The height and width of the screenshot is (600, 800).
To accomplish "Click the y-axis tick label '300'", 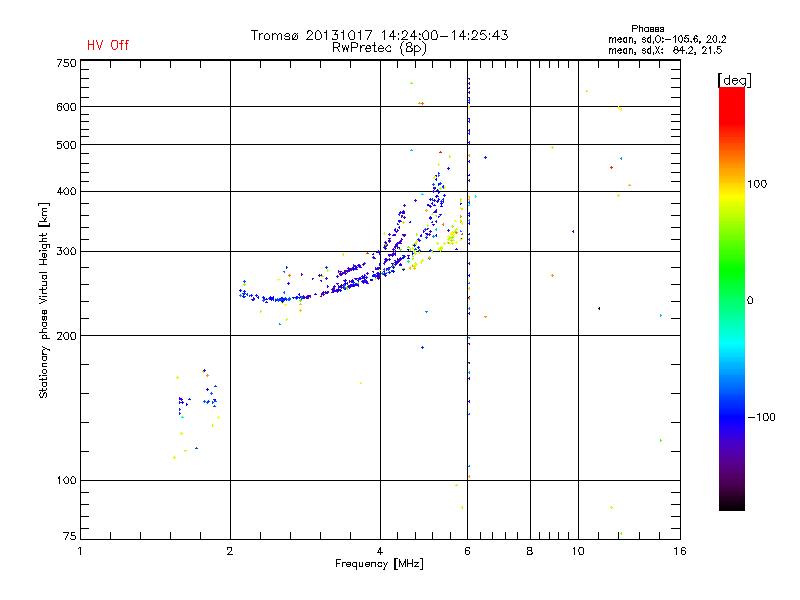I will pos(66,252).
